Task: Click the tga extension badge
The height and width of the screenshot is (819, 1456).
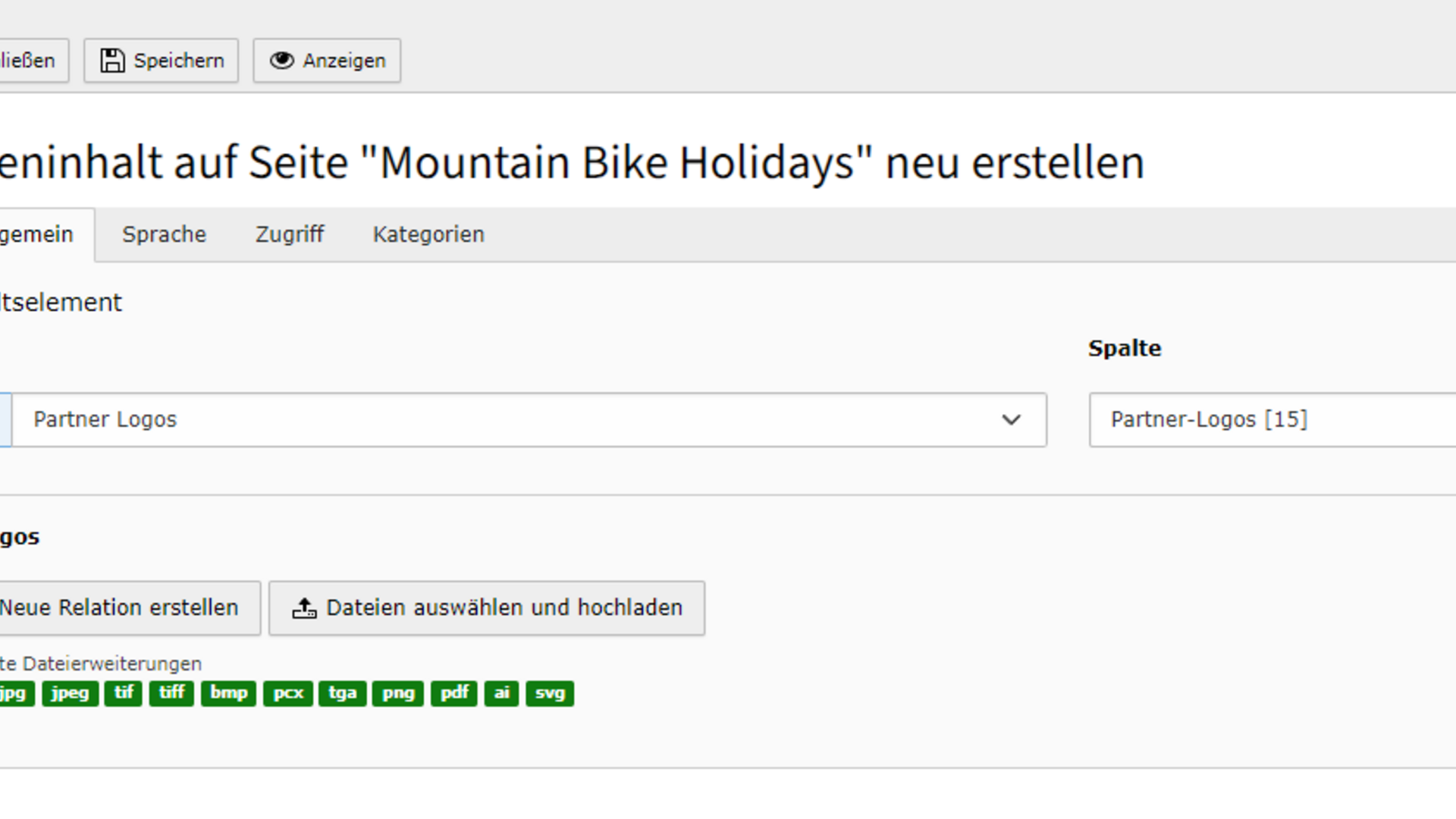Action: point(343,693)
